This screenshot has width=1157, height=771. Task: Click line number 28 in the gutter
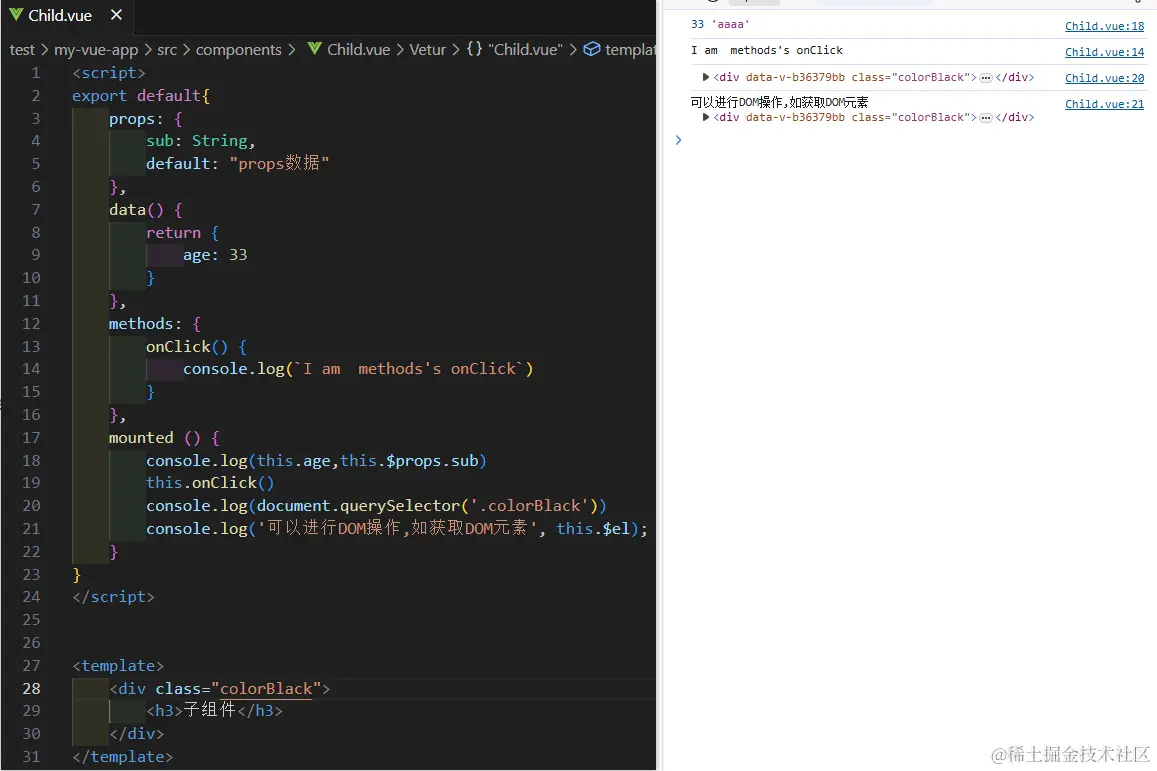(31, 688)
